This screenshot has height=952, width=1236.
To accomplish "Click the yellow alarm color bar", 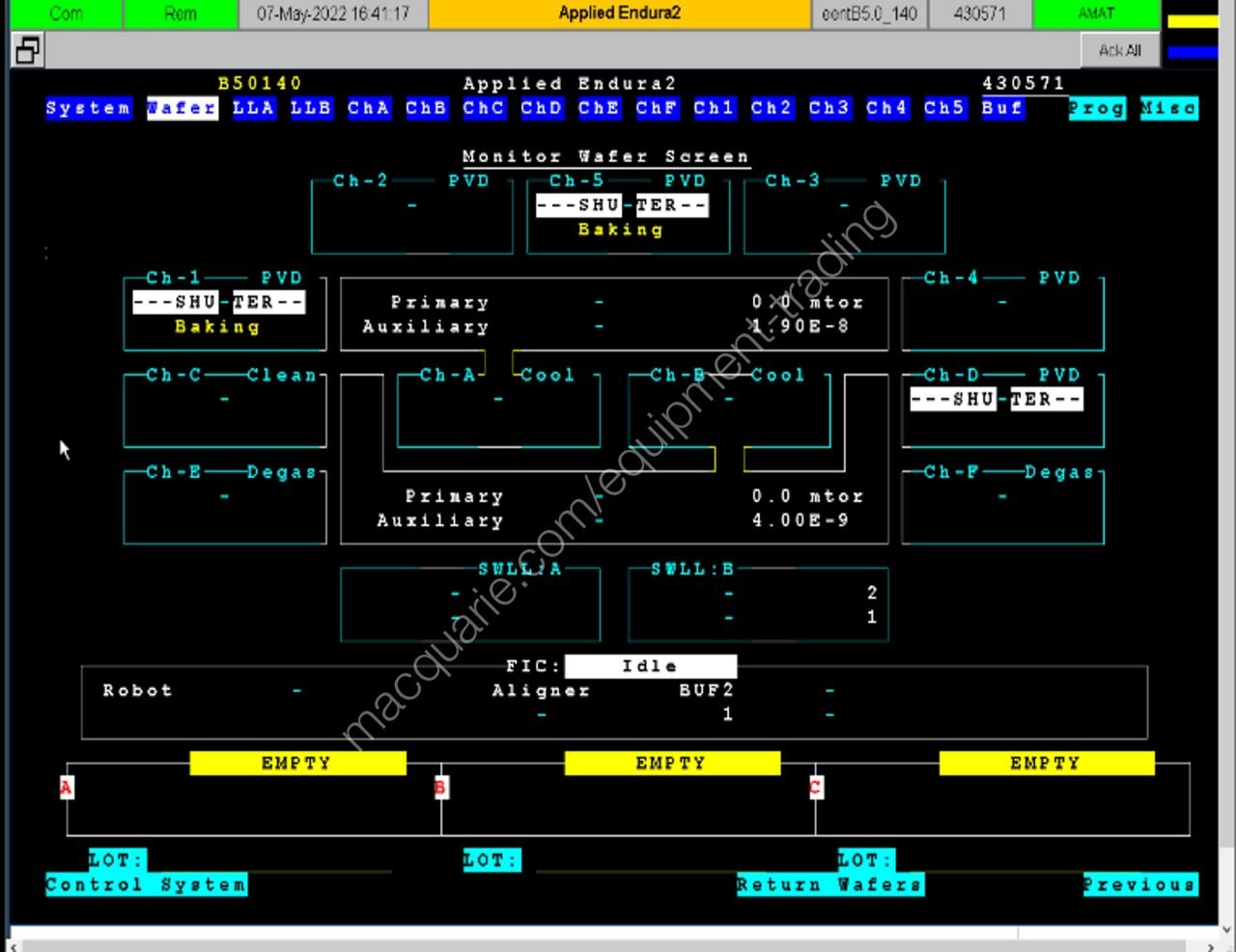I will 1194,21.
